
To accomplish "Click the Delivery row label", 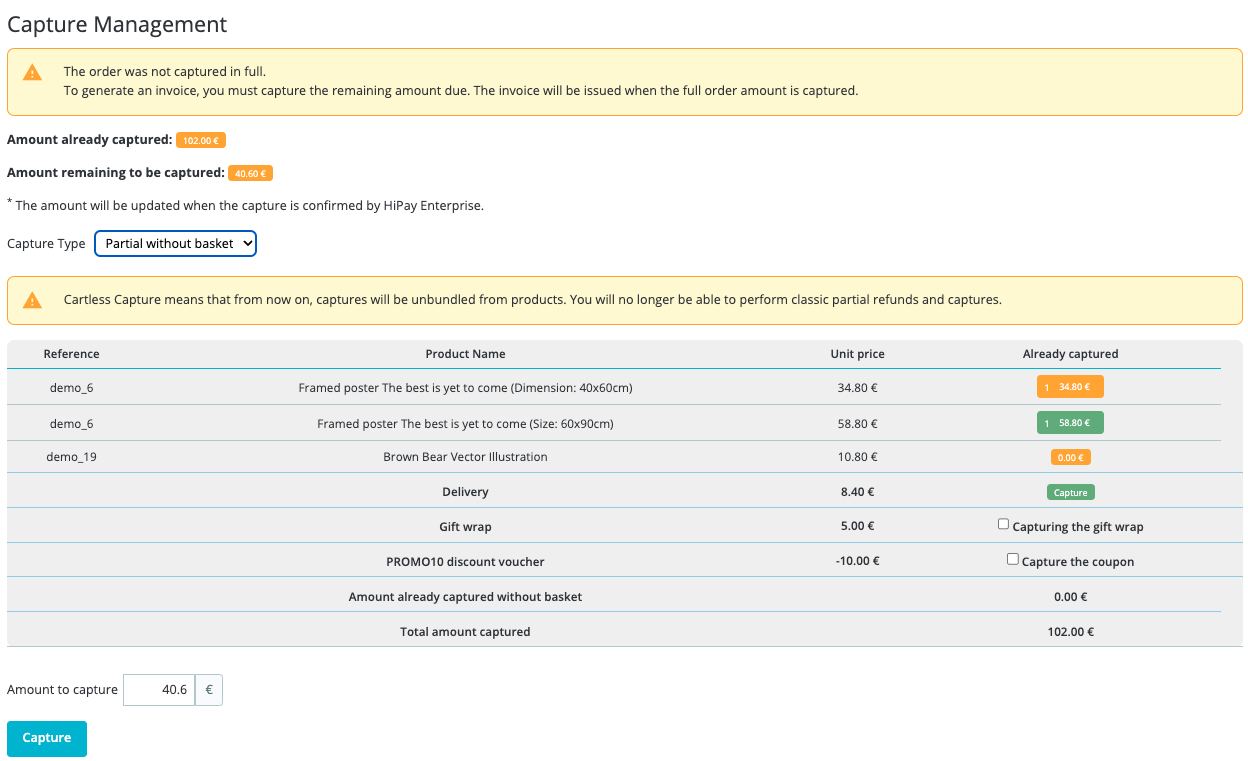I will pyautogui.click(x=465, y=492).
